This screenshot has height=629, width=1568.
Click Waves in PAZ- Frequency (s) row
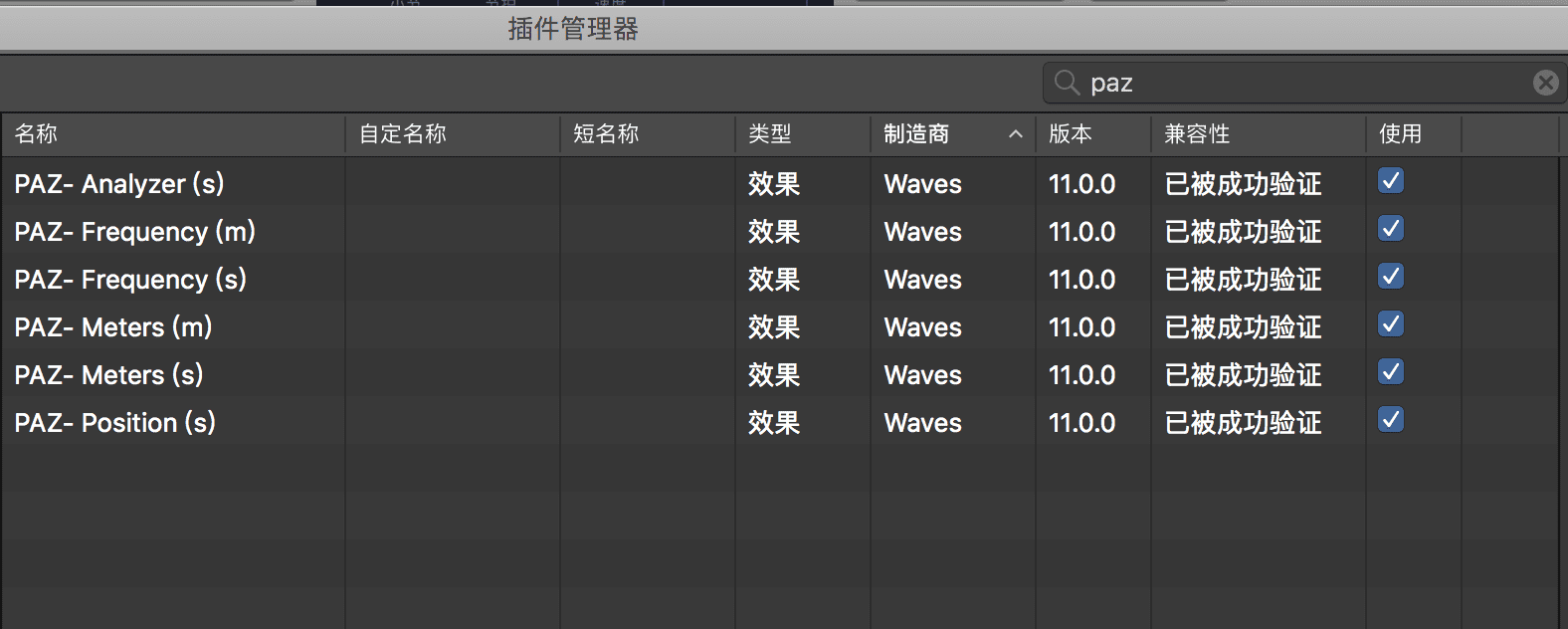point(923,280)
